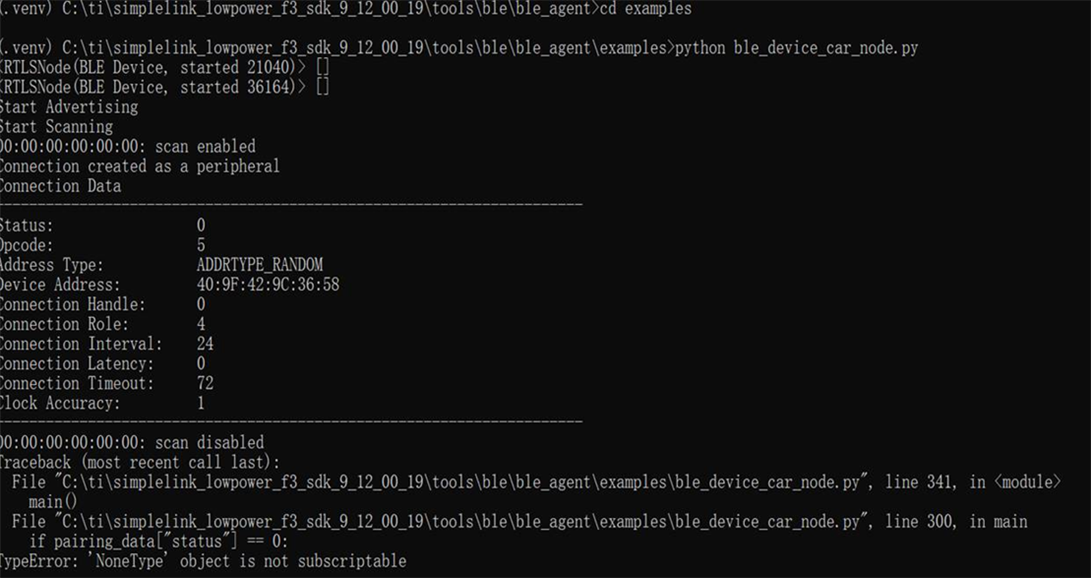Click the file path with line 300

tap(519, 522)
